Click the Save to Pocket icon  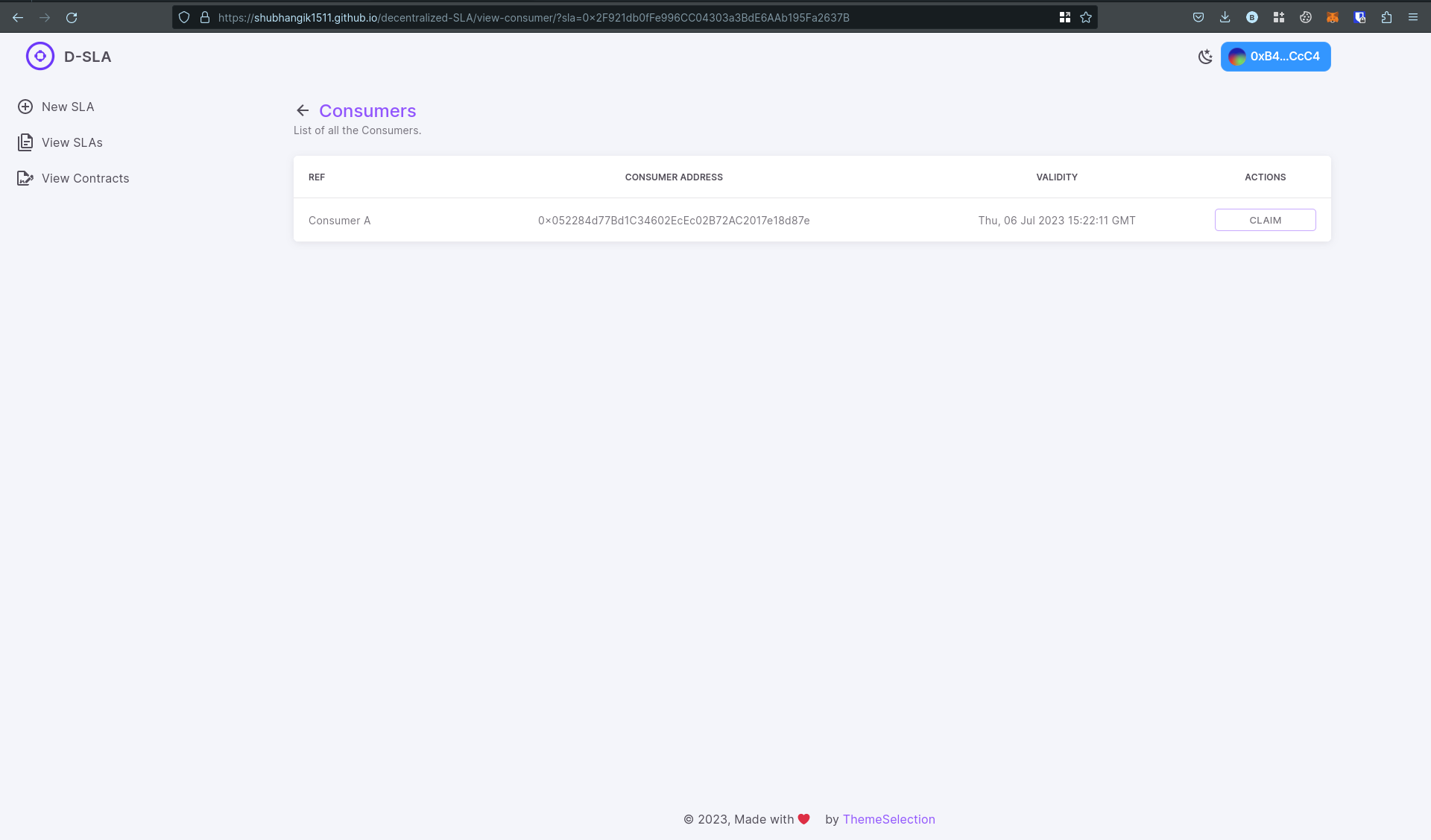(x=1198, y=17)
